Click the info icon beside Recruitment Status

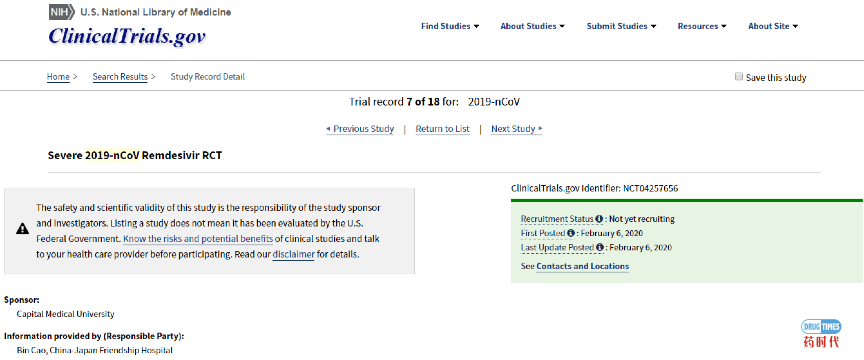[599, 219]
